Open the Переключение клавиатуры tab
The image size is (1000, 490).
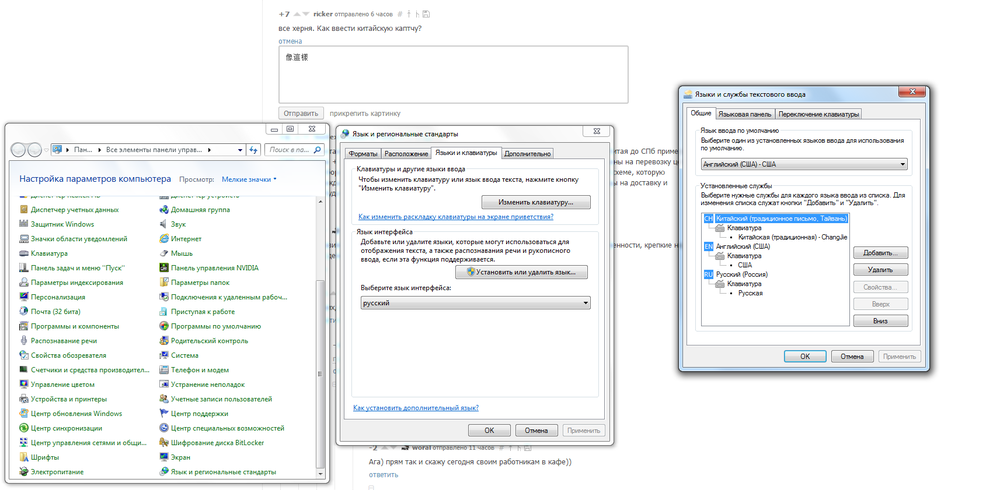point(818,114)
